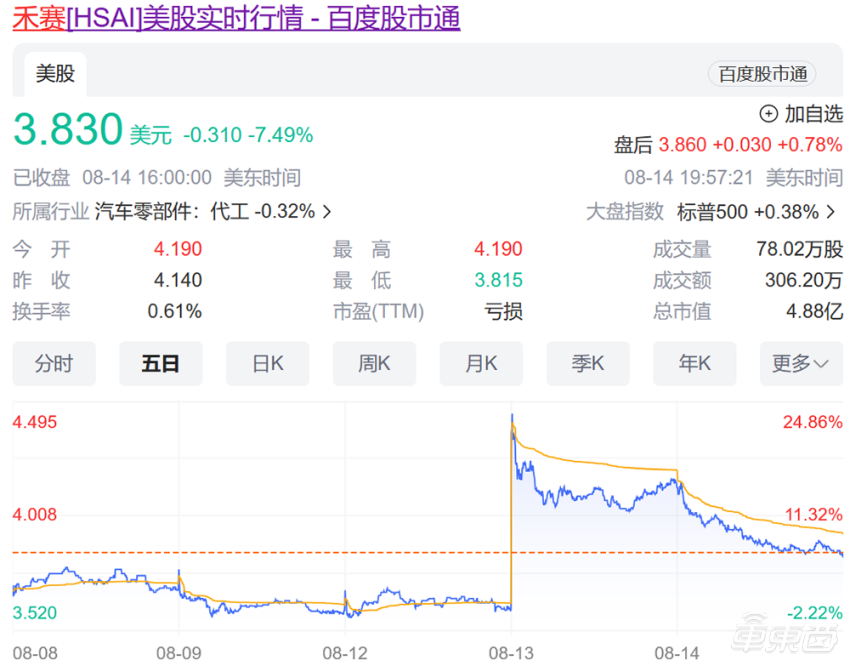
Task: Expand index details chevron after +0.38%
Action: [831, 212]
